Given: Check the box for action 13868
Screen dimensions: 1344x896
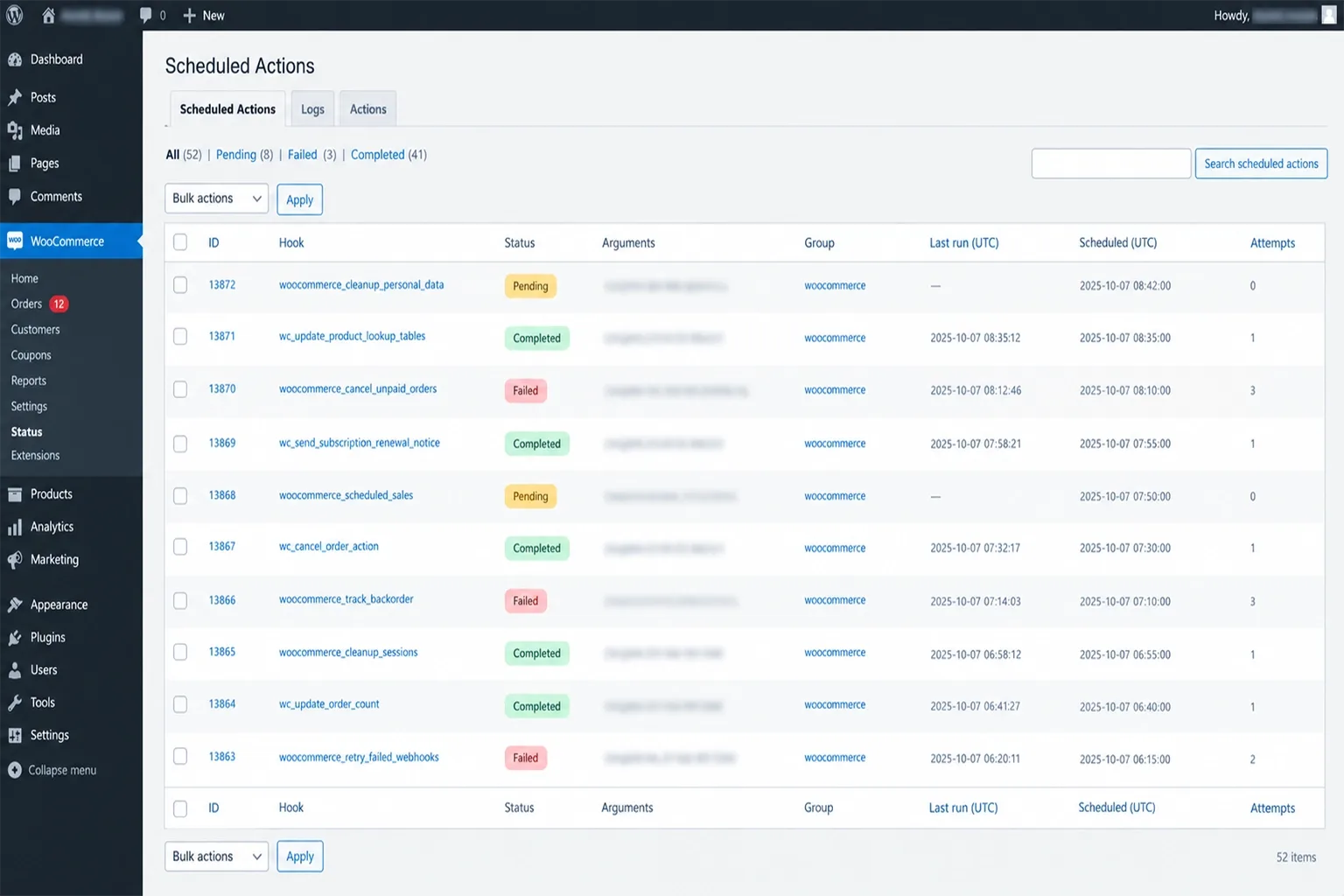Looking at the screenshot, I should tap(180, 495).
